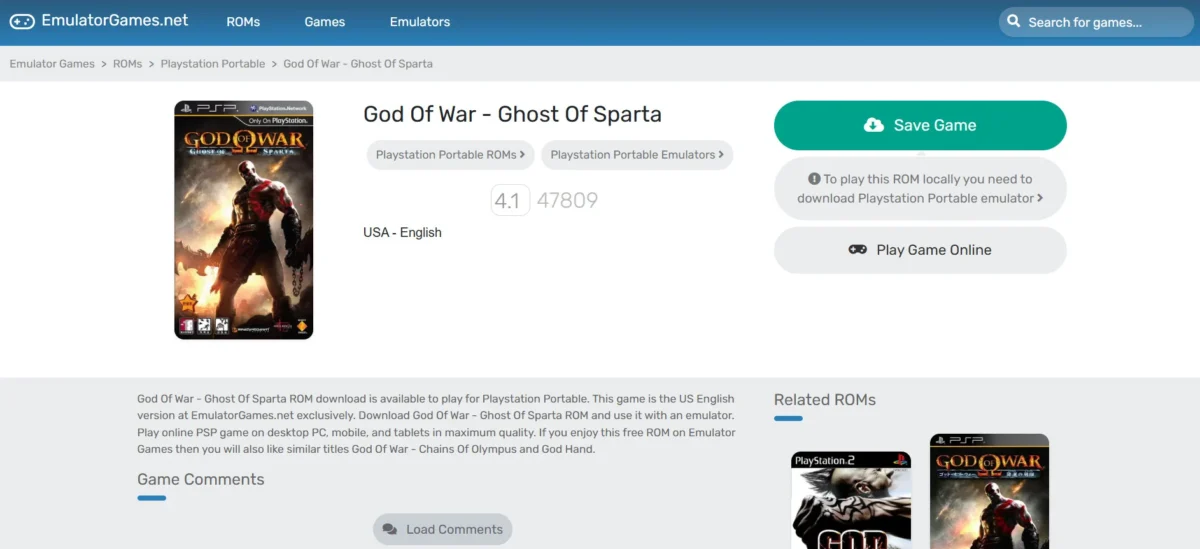Click Load Comments button
The height and width of the screenshot is (549, 1200).
pos(443,529)
